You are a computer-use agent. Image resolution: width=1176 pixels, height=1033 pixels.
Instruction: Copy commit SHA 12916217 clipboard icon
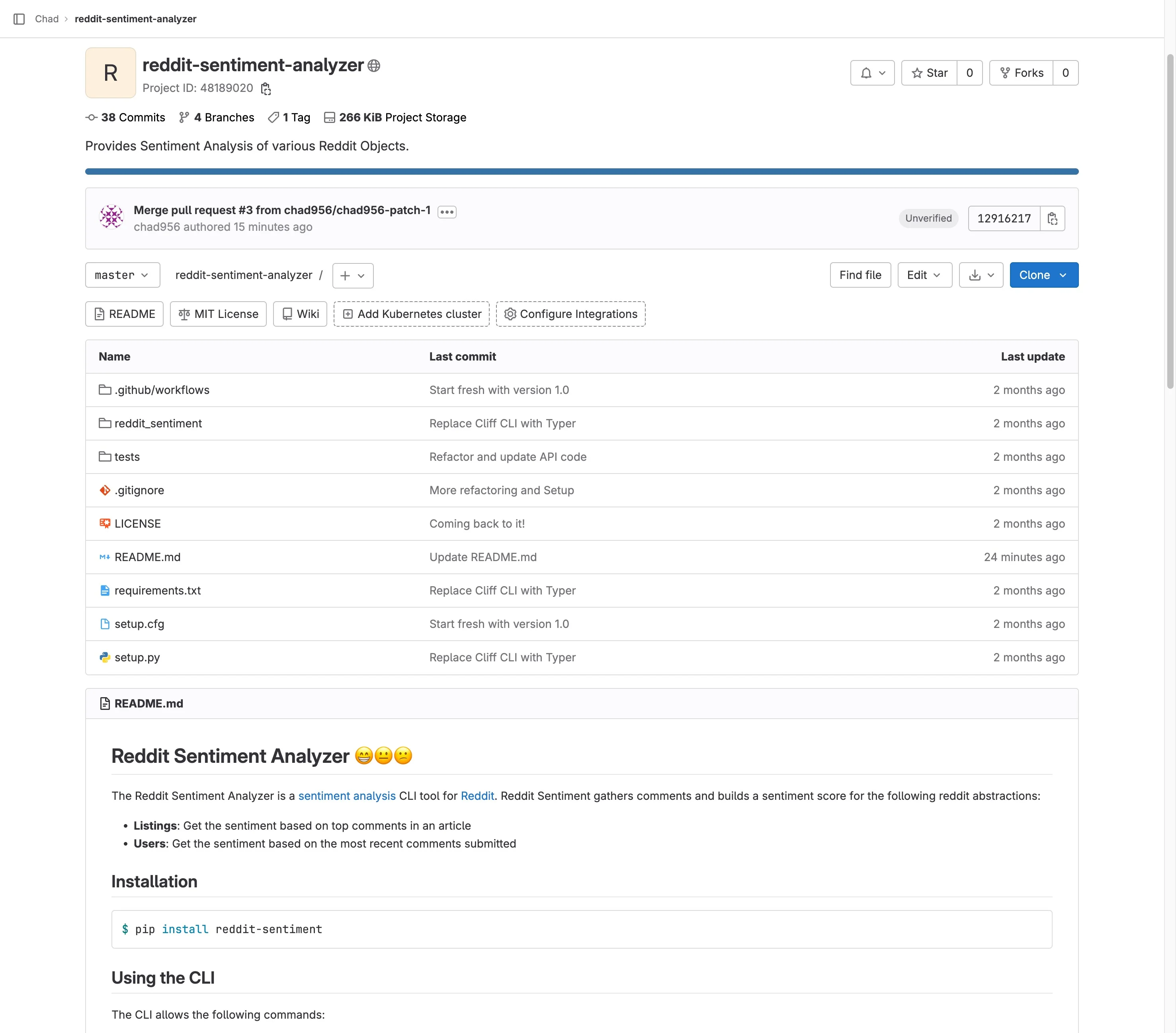pos(1052,218)
